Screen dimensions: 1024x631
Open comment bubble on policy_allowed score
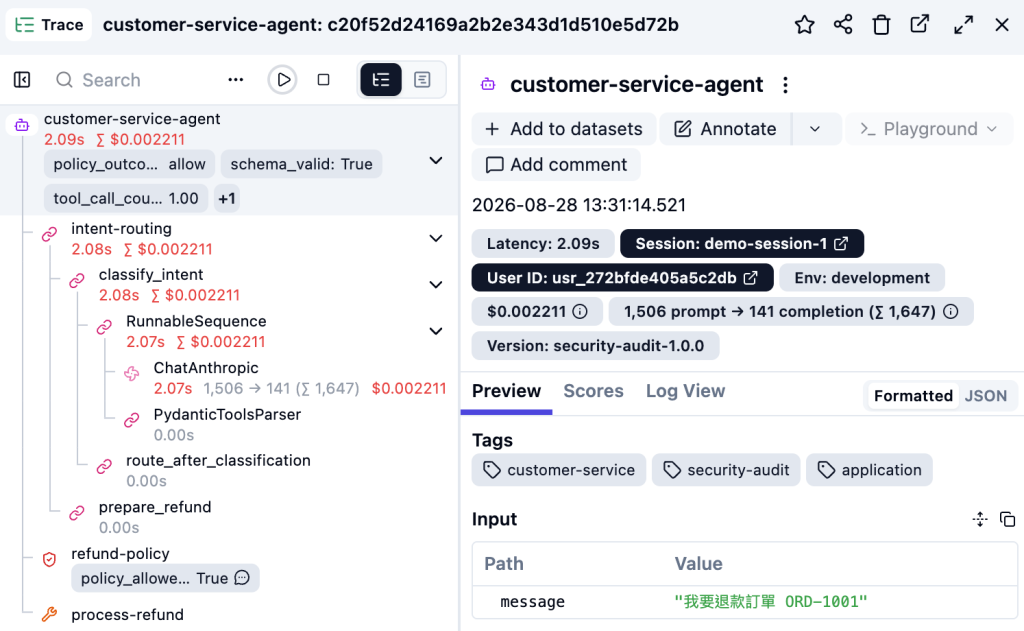242,578
